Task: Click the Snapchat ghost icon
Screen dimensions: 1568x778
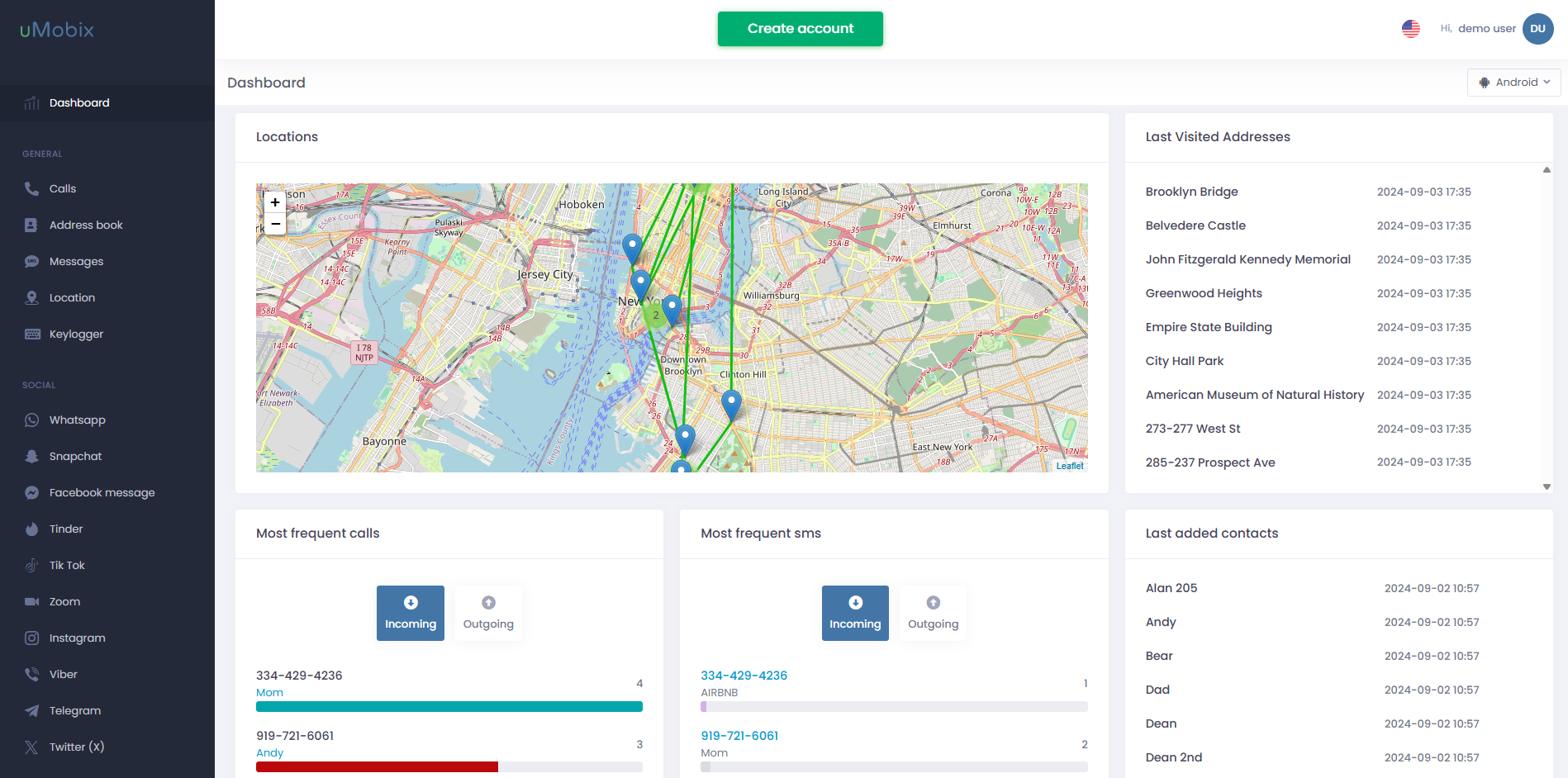Action: point(31,456)
